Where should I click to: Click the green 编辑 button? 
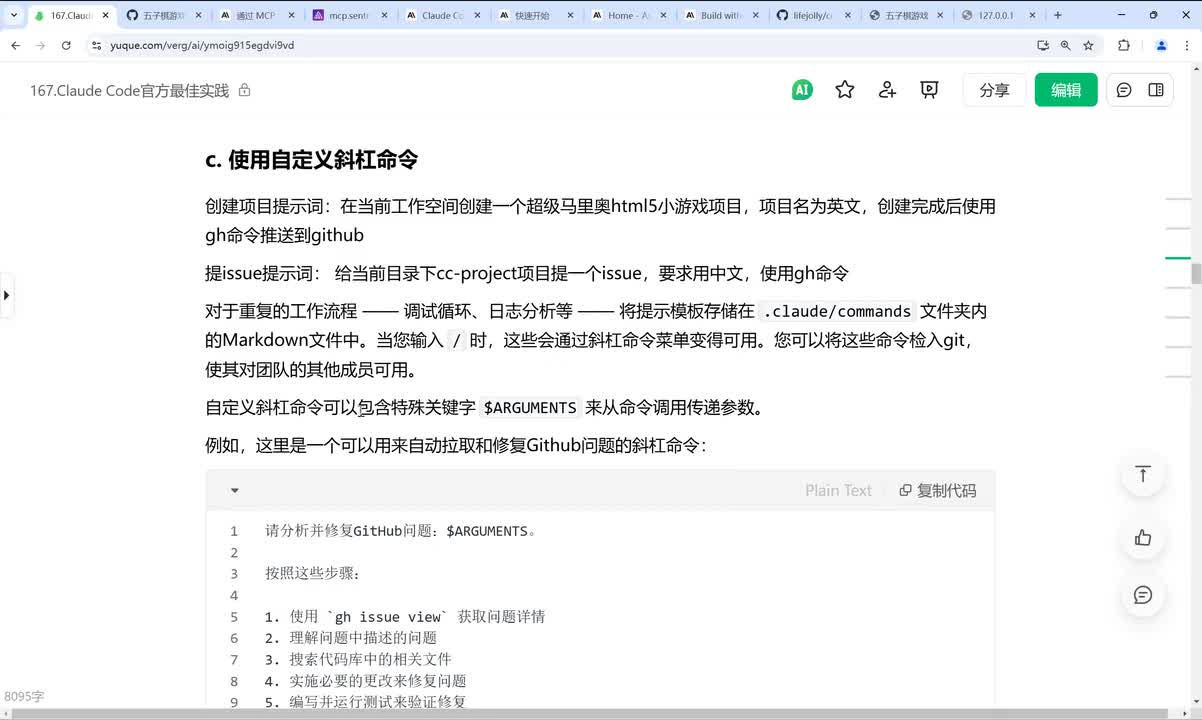coord(1066,90)
